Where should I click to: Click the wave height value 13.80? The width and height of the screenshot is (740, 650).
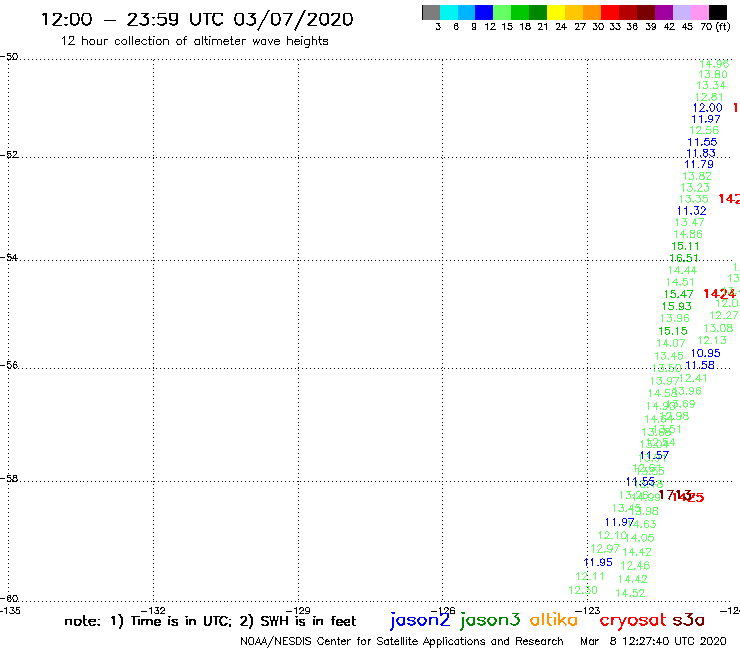click(713, 75)
